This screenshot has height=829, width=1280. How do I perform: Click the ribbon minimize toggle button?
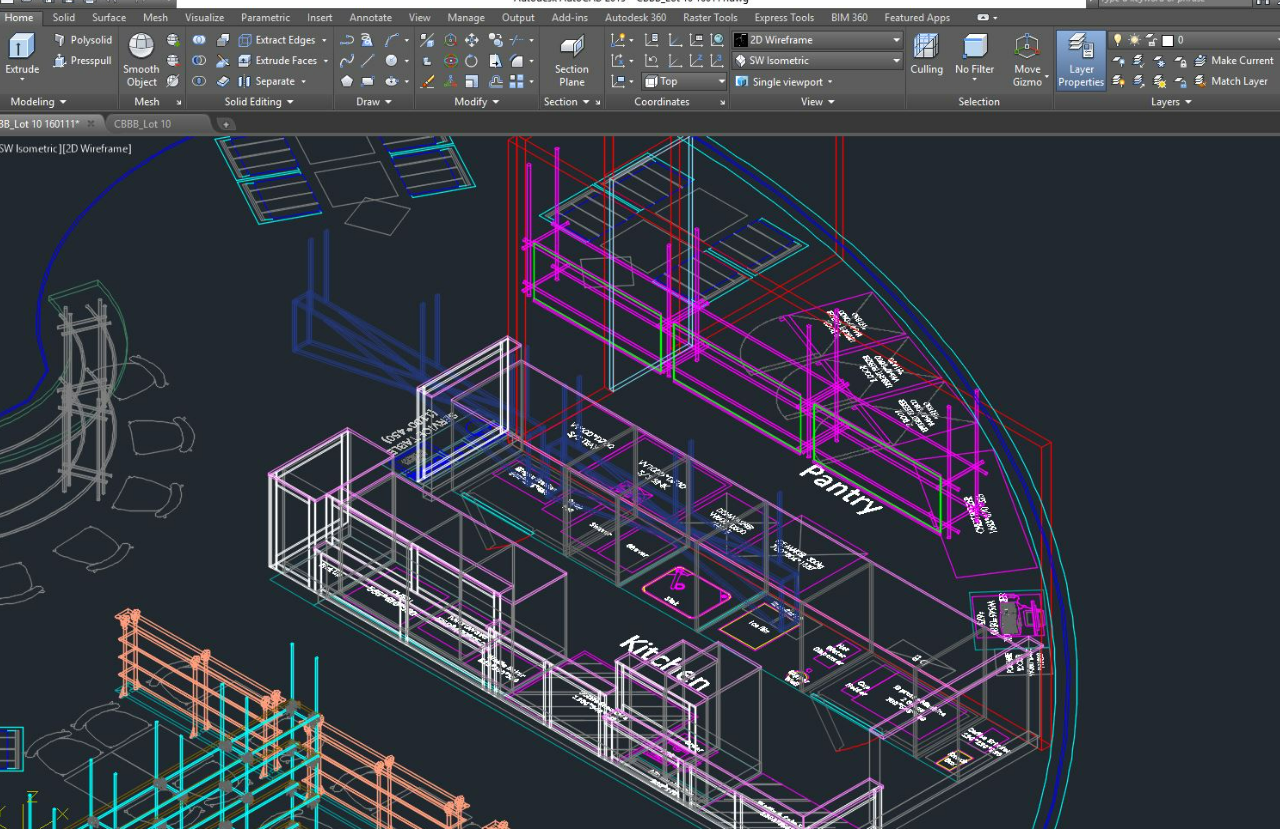pos(985,17)
